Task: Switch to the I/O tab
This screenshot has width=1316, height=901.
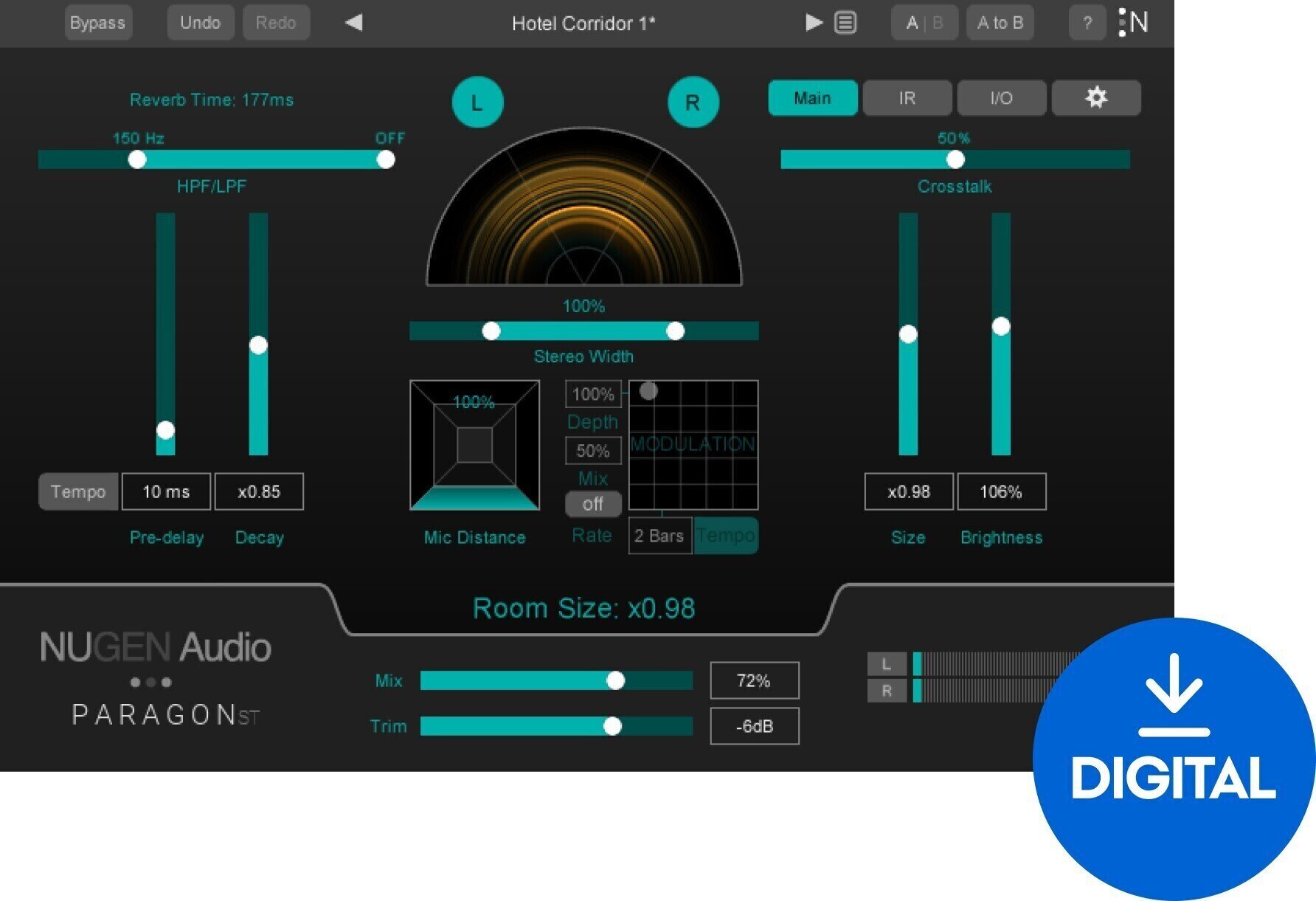Action: [x=1002, y=97]
